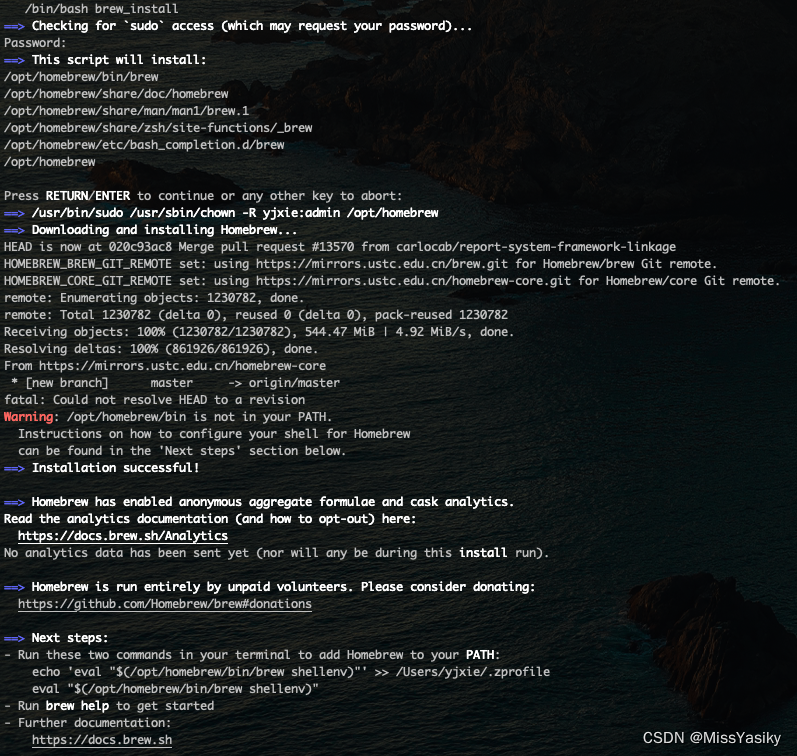This screenshot has height=756, width=797.
Task: Click the /opt/homebrew/bin/brew path line
Action: click(x=81, y=77)
